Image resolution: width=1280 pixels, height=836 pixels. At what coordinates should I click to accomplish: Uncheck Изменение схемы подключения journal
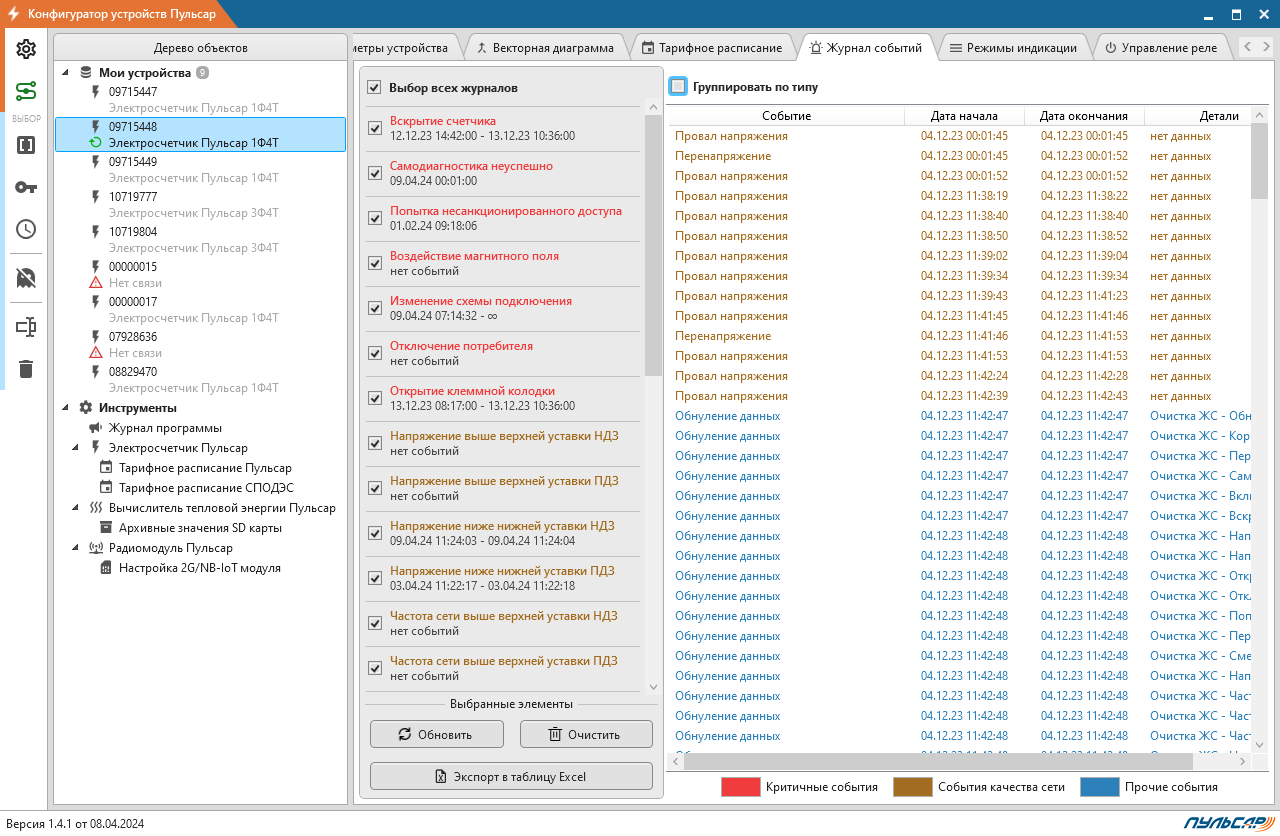point(375,308)
